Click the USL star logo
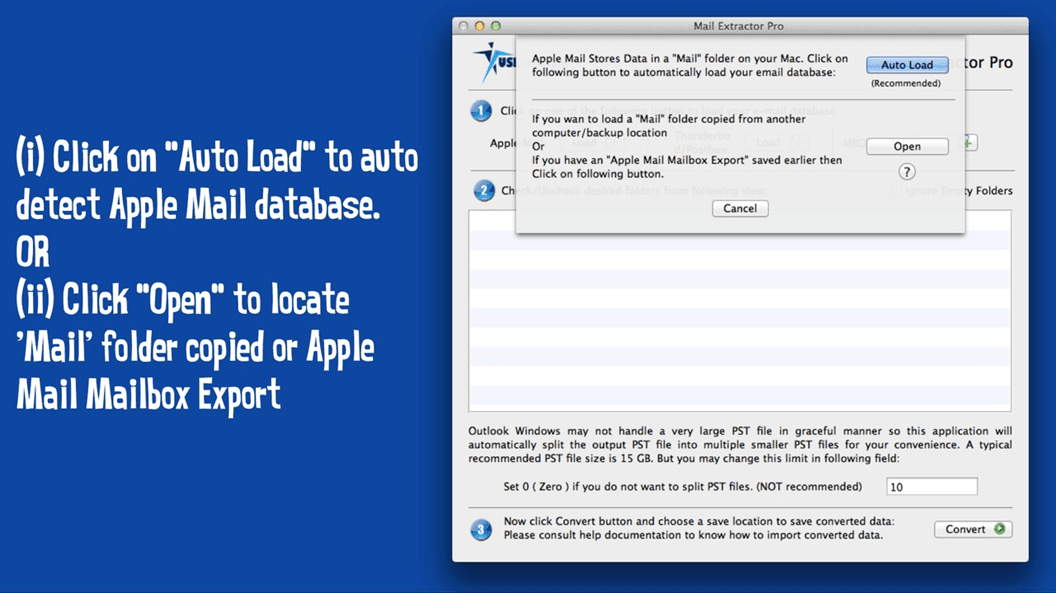 point(495,63)
